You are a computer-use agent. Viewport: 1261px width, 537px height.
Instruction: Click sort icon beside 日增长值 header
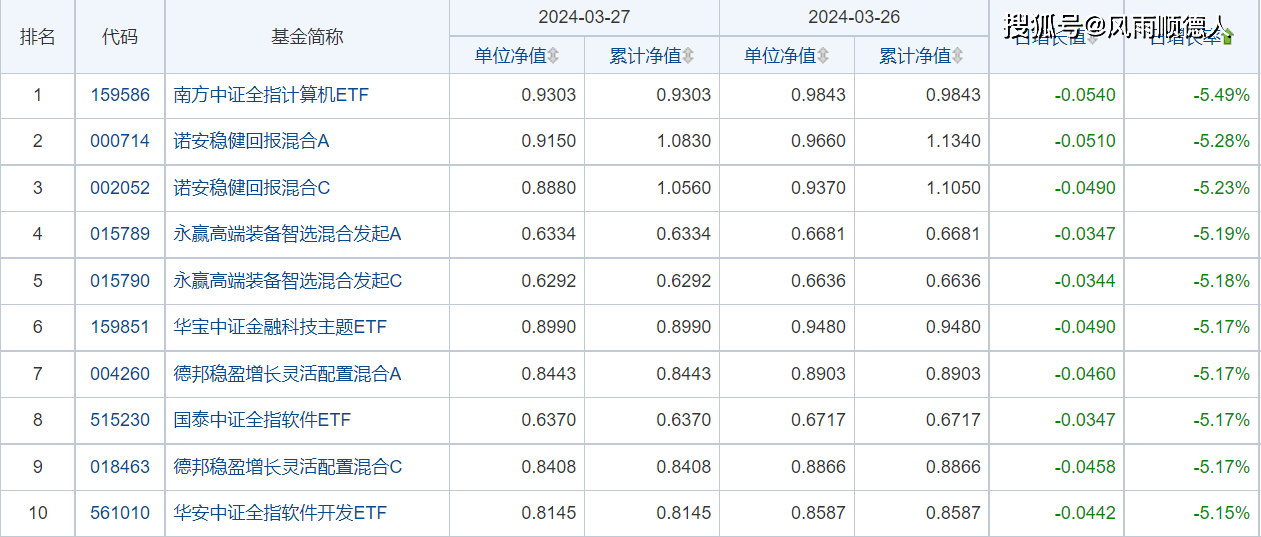coord(1092,38)
